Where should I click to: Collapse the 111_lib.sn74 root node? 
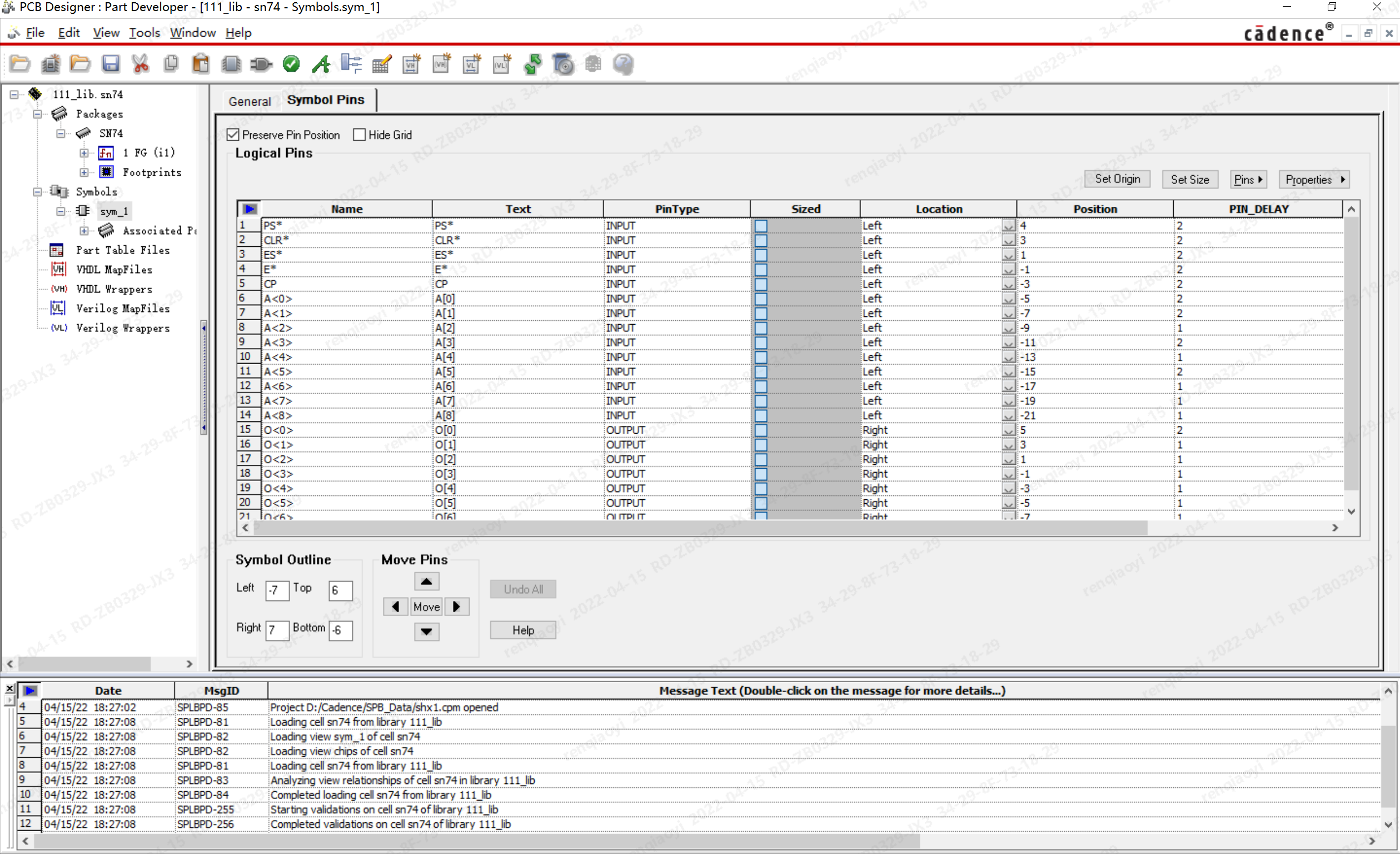click(x=14, y=95)
